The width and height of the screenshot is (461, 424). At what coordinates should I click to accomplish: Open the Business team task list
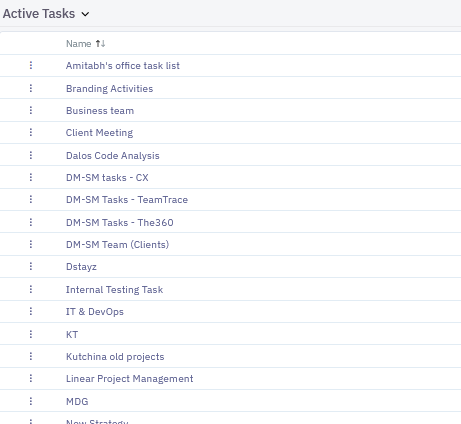(x=100, y=111)
